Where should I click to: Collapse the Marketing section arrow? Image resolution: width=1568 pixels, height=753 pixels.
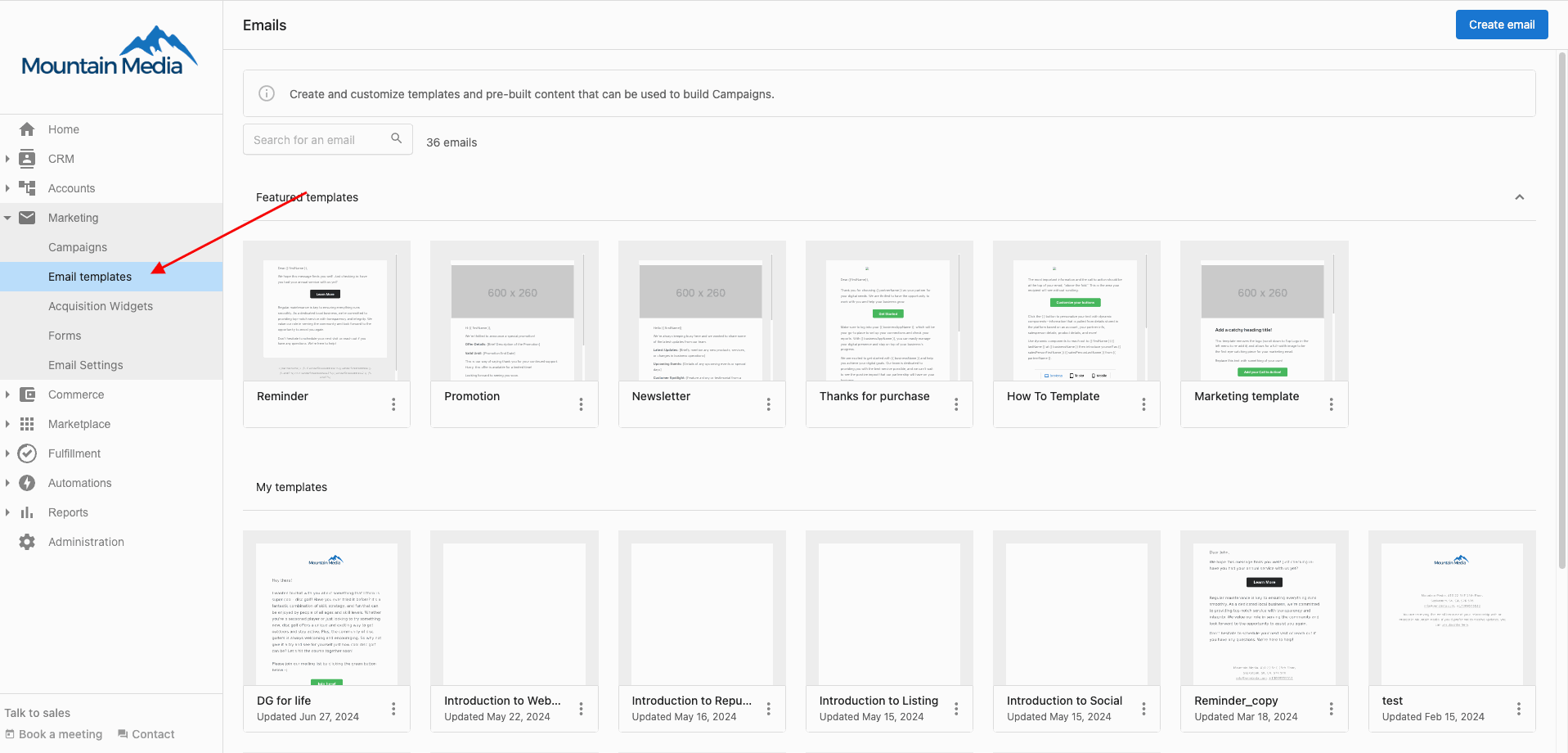pos(7,218)
